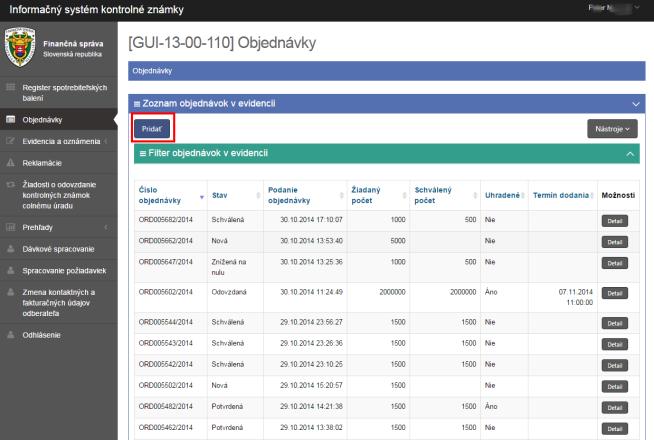The width and height of the screenshot is (654, 440).
Task: Open Reklamácie menu item
Action: 59,163
